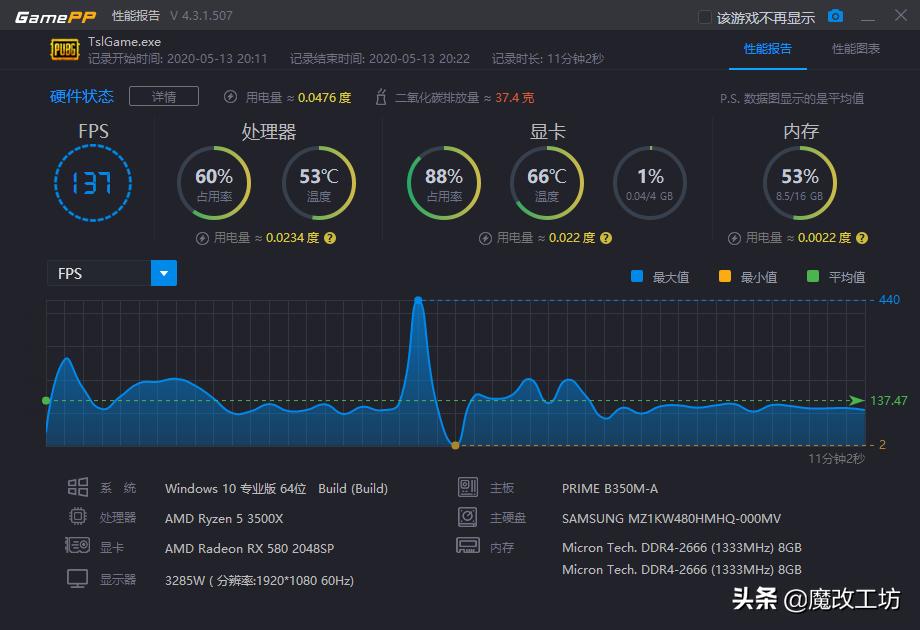Expand the FPS chart metric dropdown arrow
Viewport: 920px width, 630px height.
164,273
